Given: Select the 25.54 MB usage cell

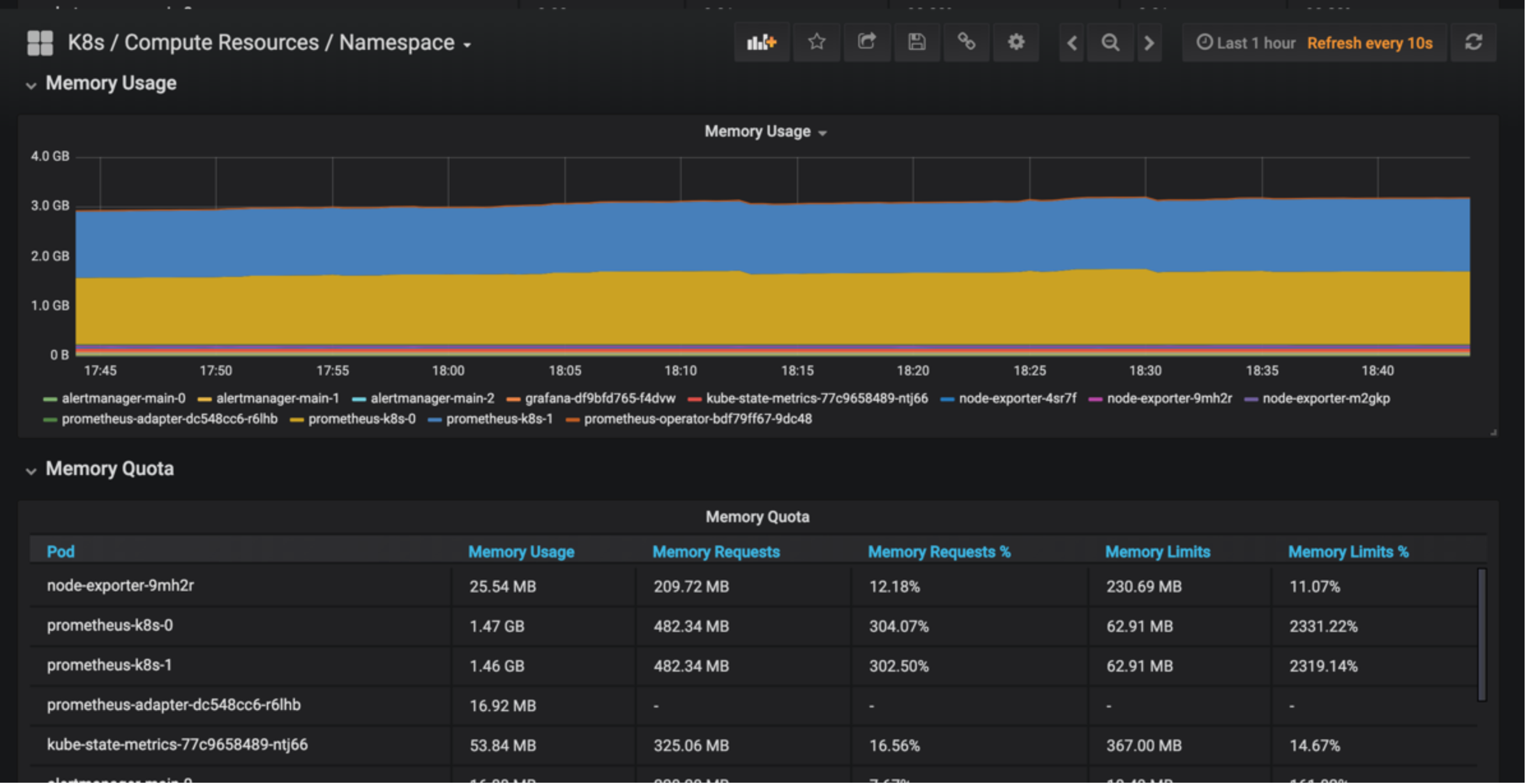Looking at the screenshot, I should point(504,588).
